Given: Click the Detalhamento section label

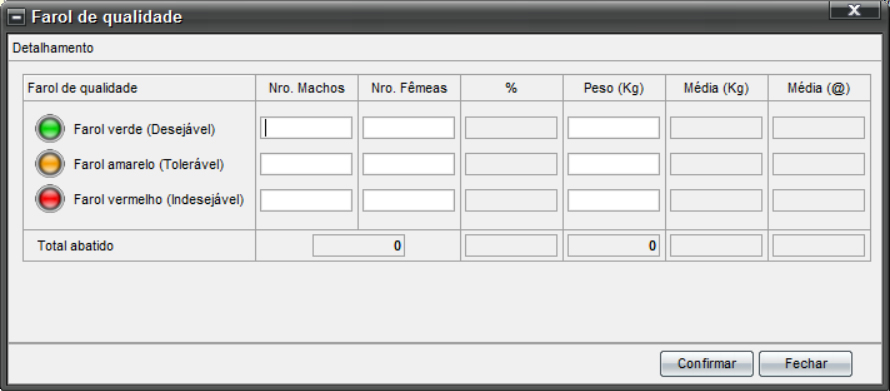Looking at the screenshot, I should tap(53, 48).
